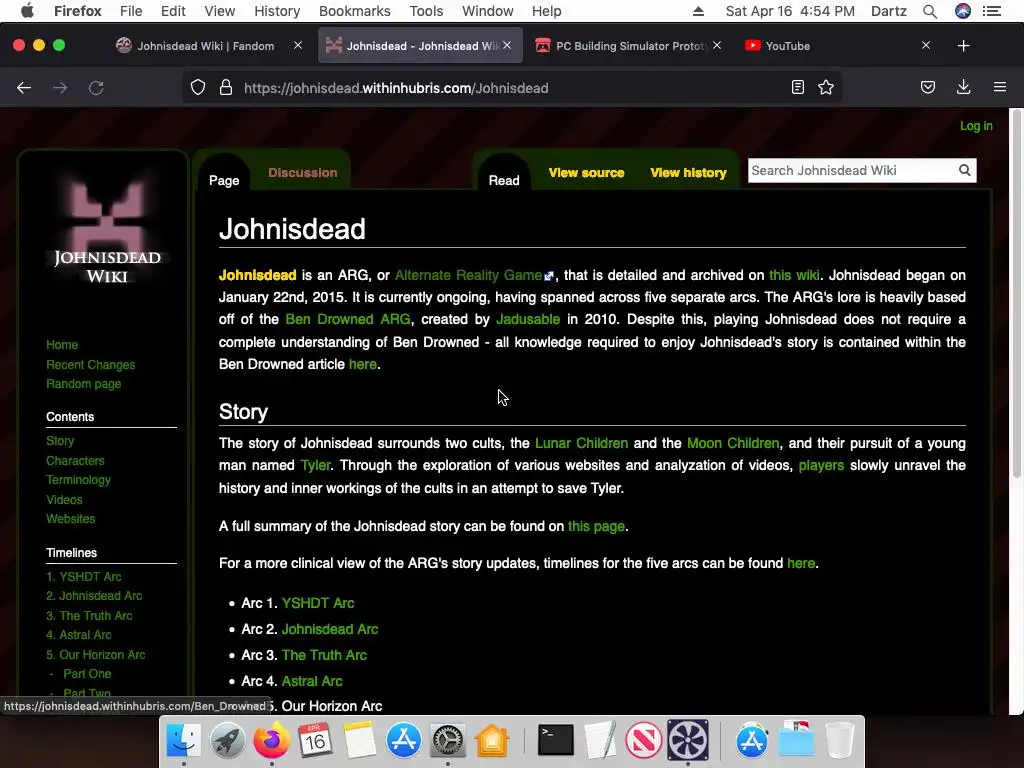Select the View source tab

[586, 172]
